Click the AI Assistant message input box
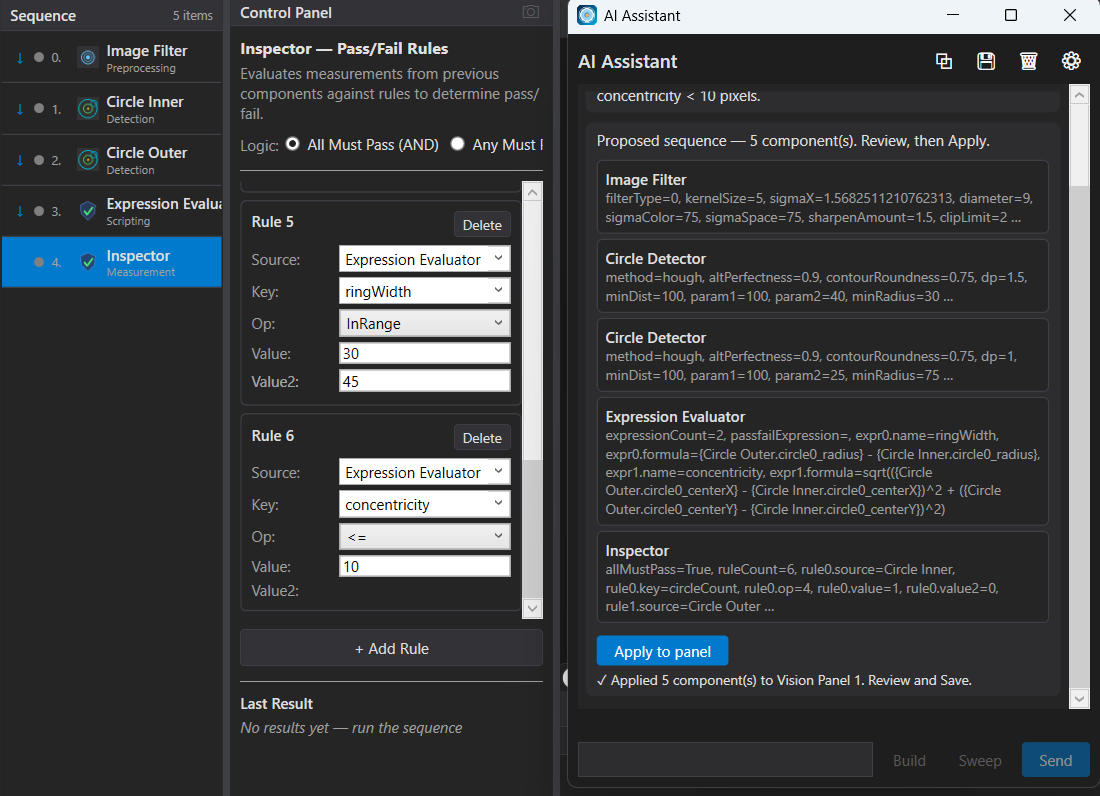This screenshot has width=1100, height=796. point(725,760)
